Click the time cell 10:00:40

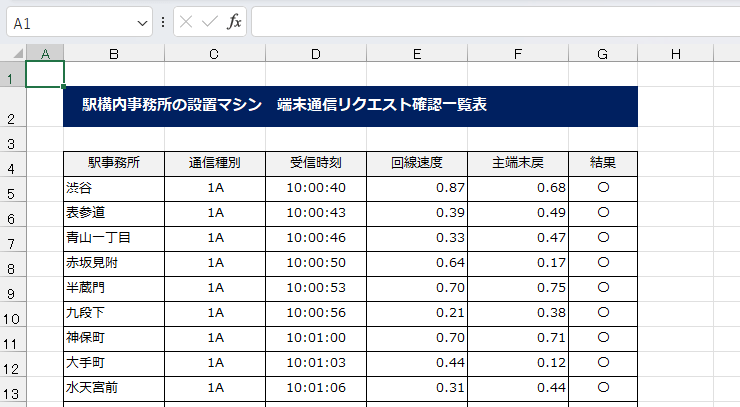click(316, 189)
